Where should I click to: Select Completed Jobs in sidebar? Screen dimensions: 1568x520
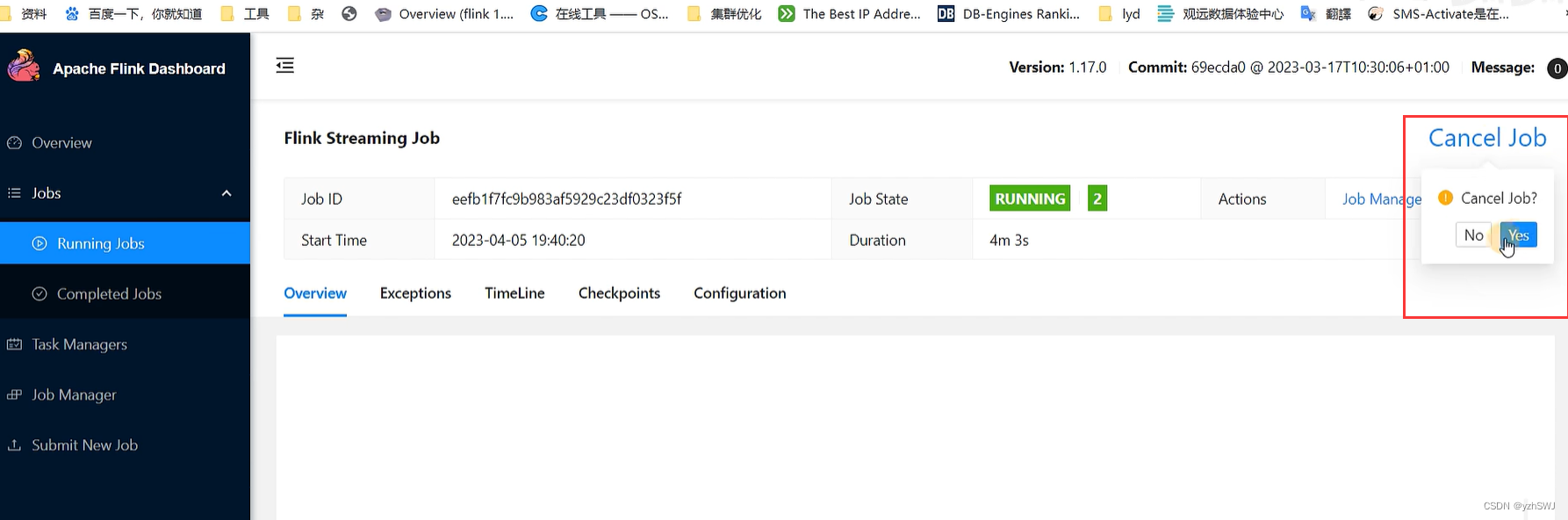(125, 293)
